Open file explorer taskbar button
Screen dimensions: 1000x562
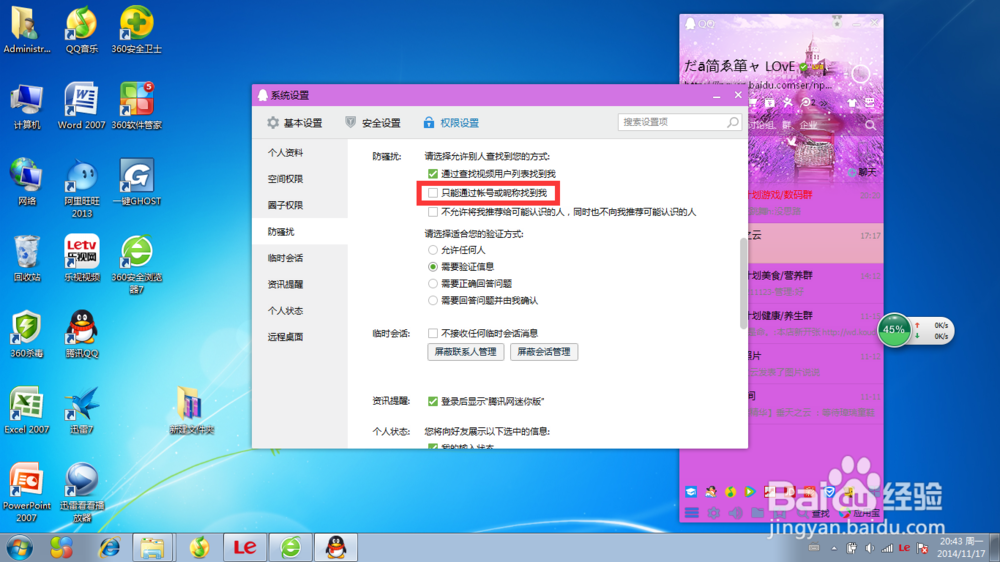click(152, 547)
